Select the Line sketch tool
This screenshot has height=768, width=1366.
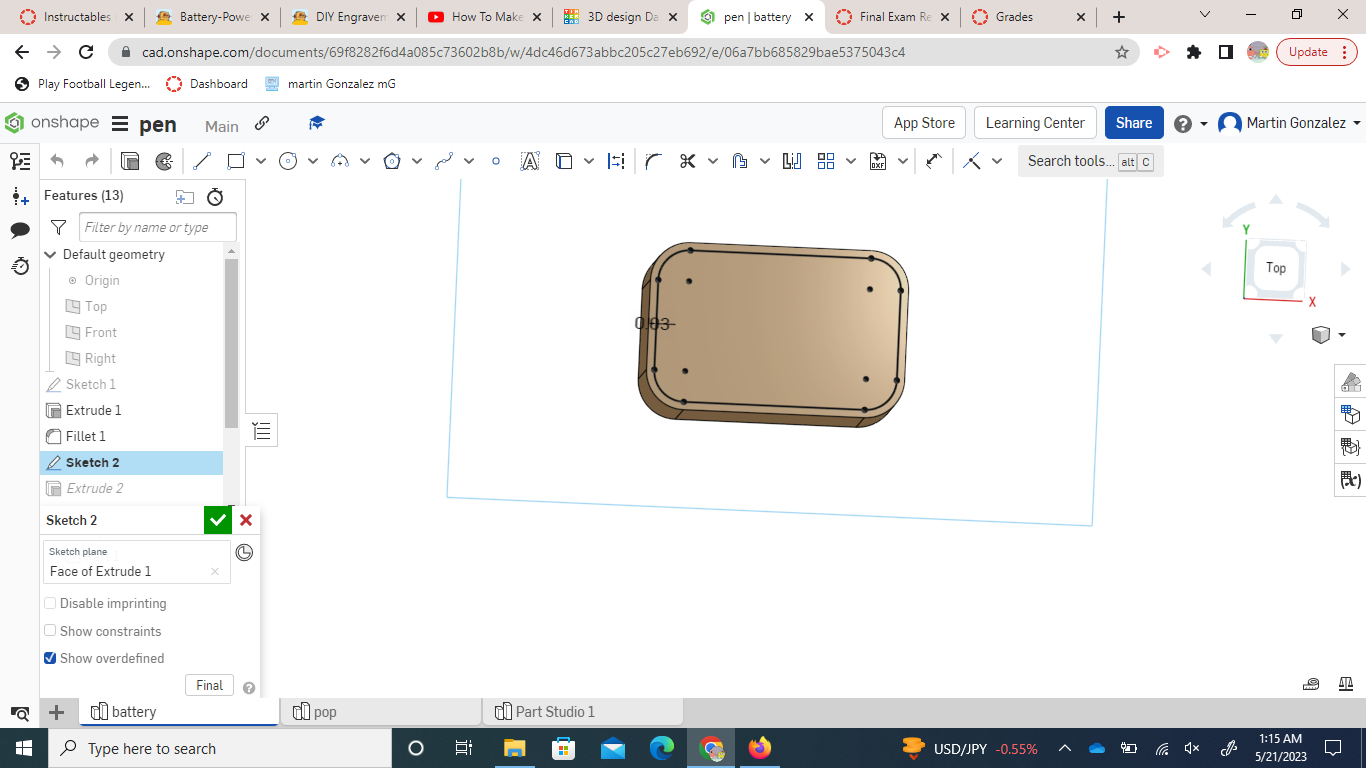(x=201, y=160)
